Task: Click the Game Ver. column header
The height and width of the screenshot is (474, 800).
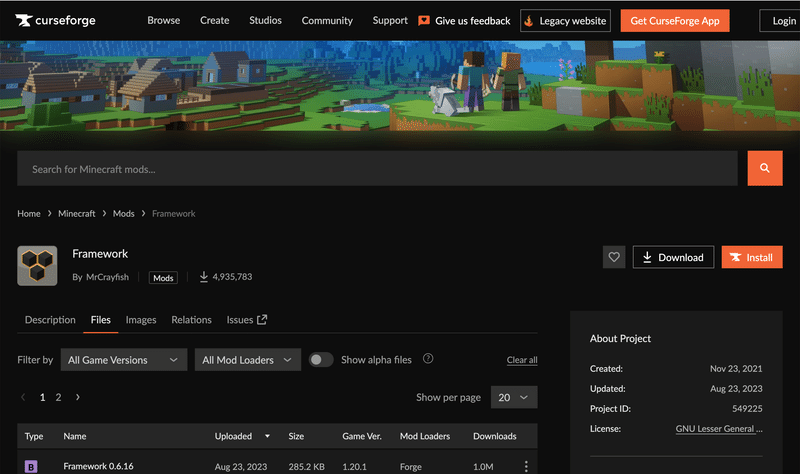Action: (362, 436)
